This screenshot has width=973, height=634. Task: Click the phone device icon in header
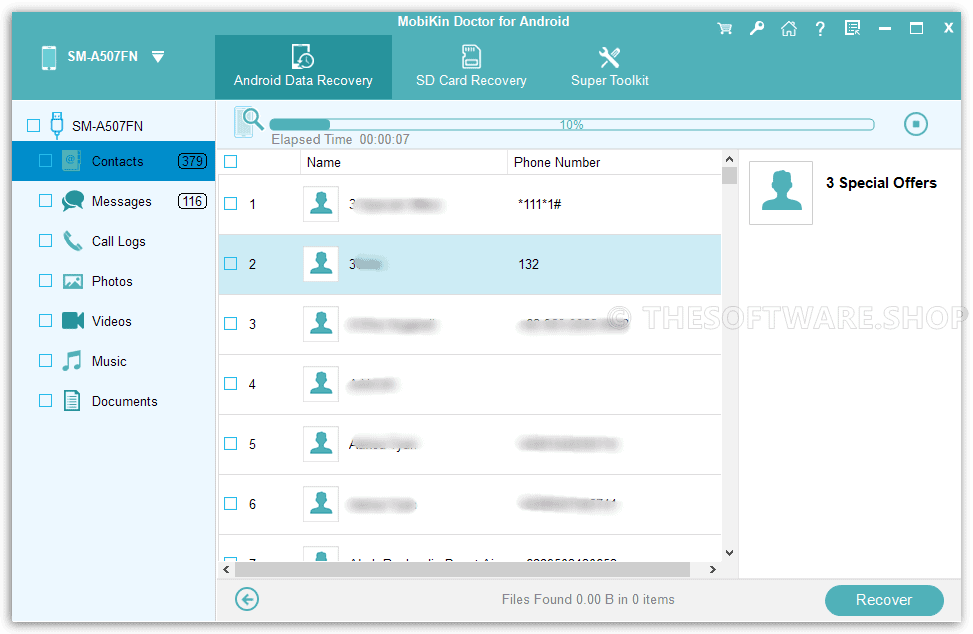coord(48,58)
